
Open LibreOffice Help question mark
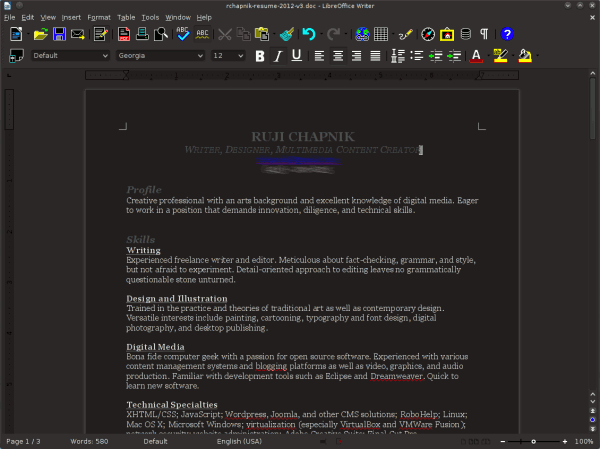[x=507, y=34]
